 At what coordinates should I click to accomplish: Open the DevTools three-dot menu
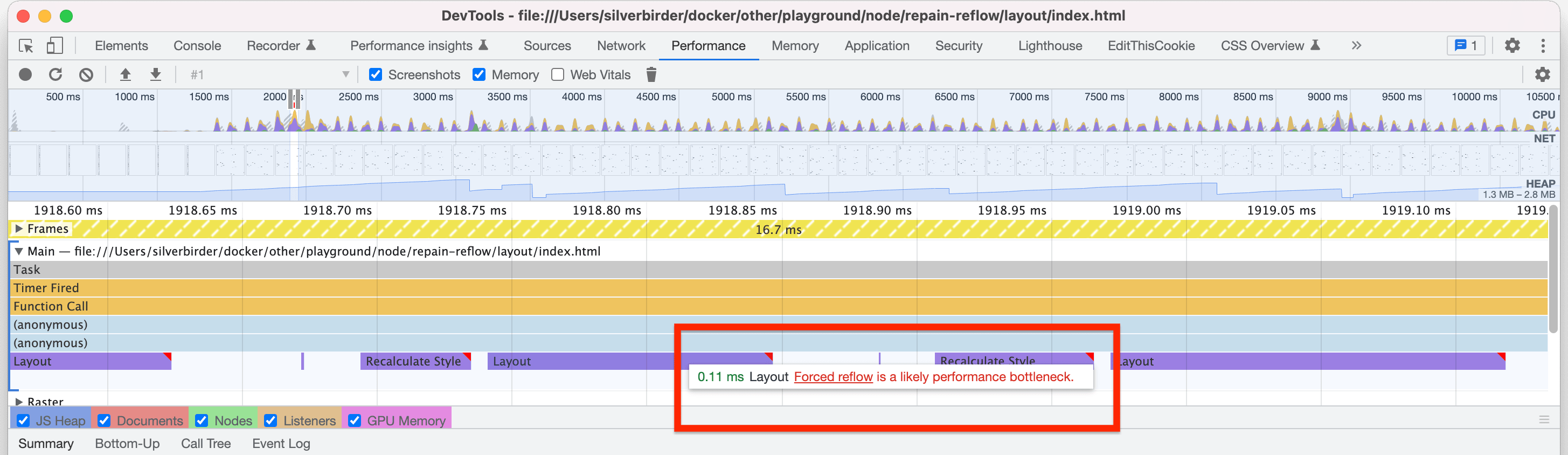pyautogui.click(x=1543, y=46)
